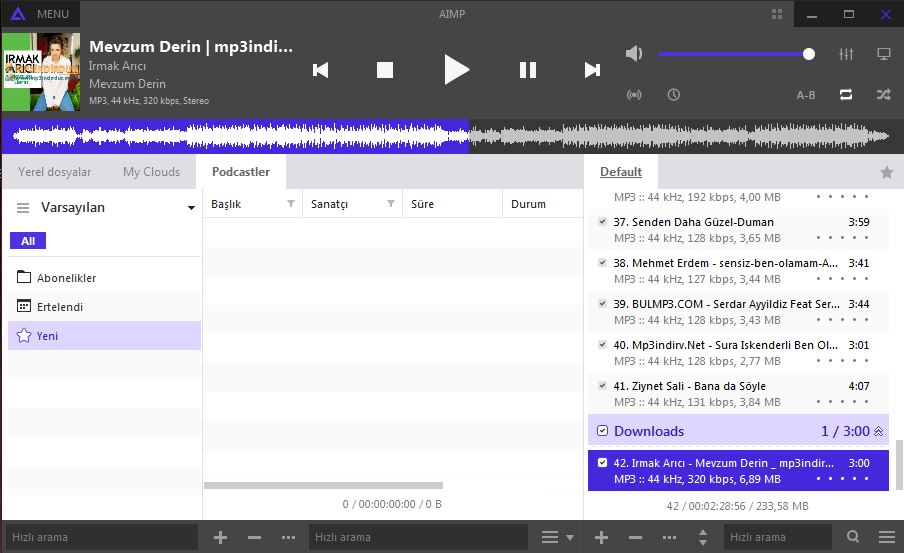Select track 37 Senden Daha Güzel-Duman
This screenshot has height=553, width=904.
coord(738,230)
